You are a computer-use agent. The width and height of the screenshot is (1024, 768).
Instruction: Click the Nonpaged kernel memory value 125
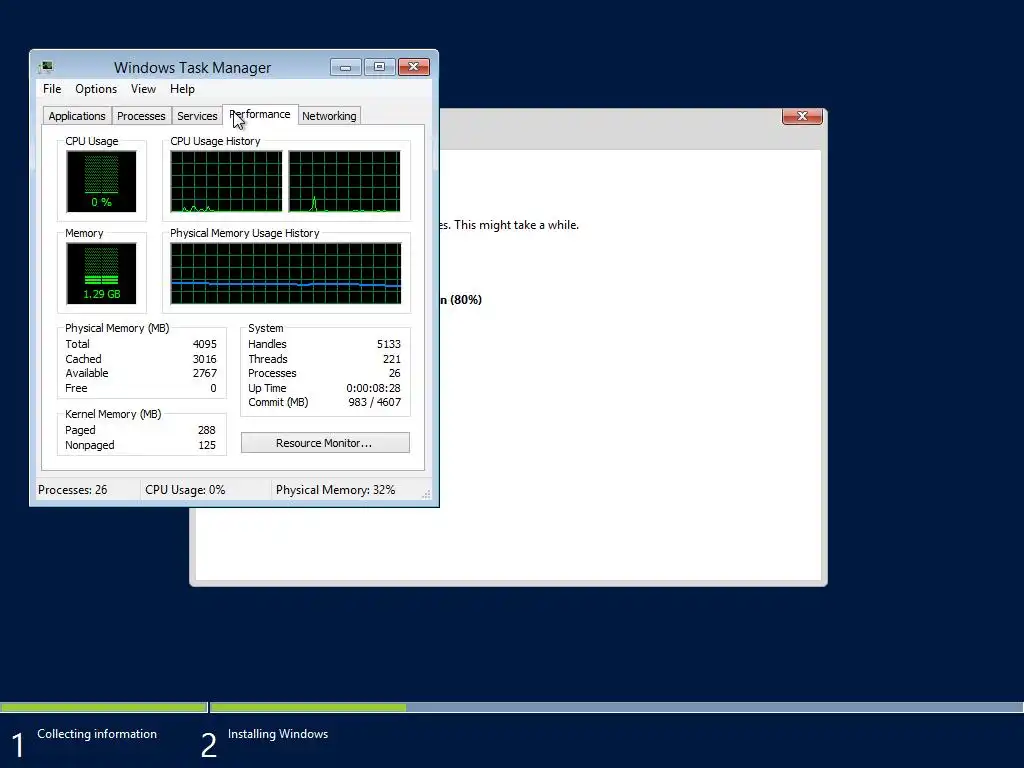206,445
